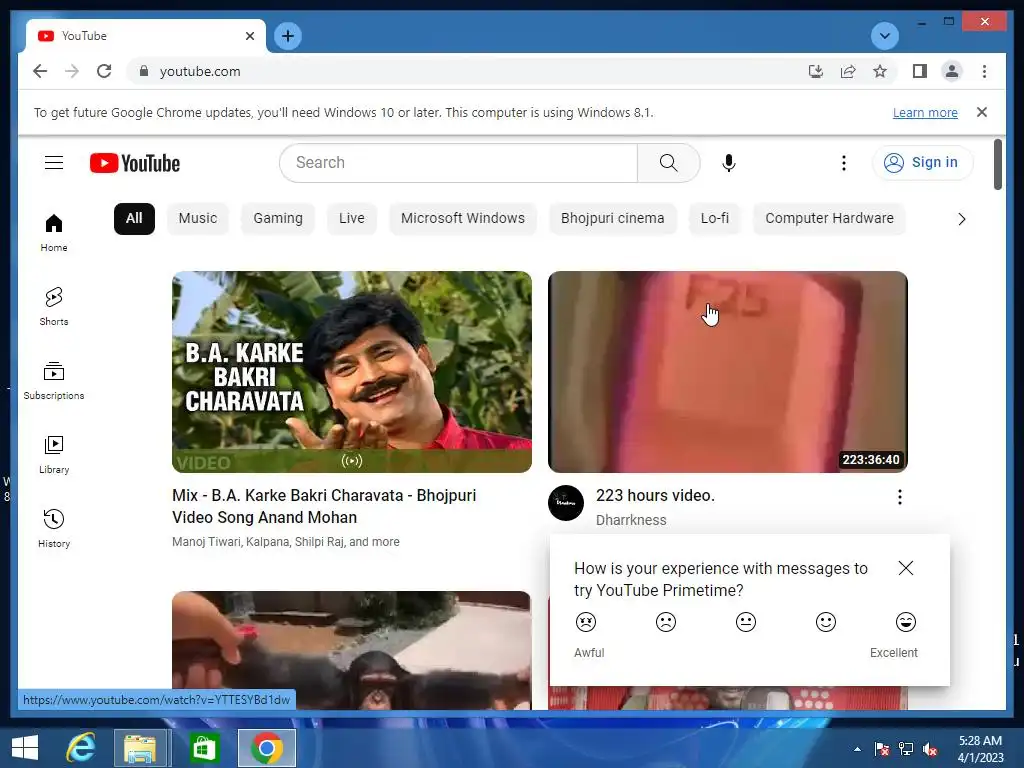Rate experience Excellent with grinning face
Screen dimensions: 1024x768
(905, 622)
